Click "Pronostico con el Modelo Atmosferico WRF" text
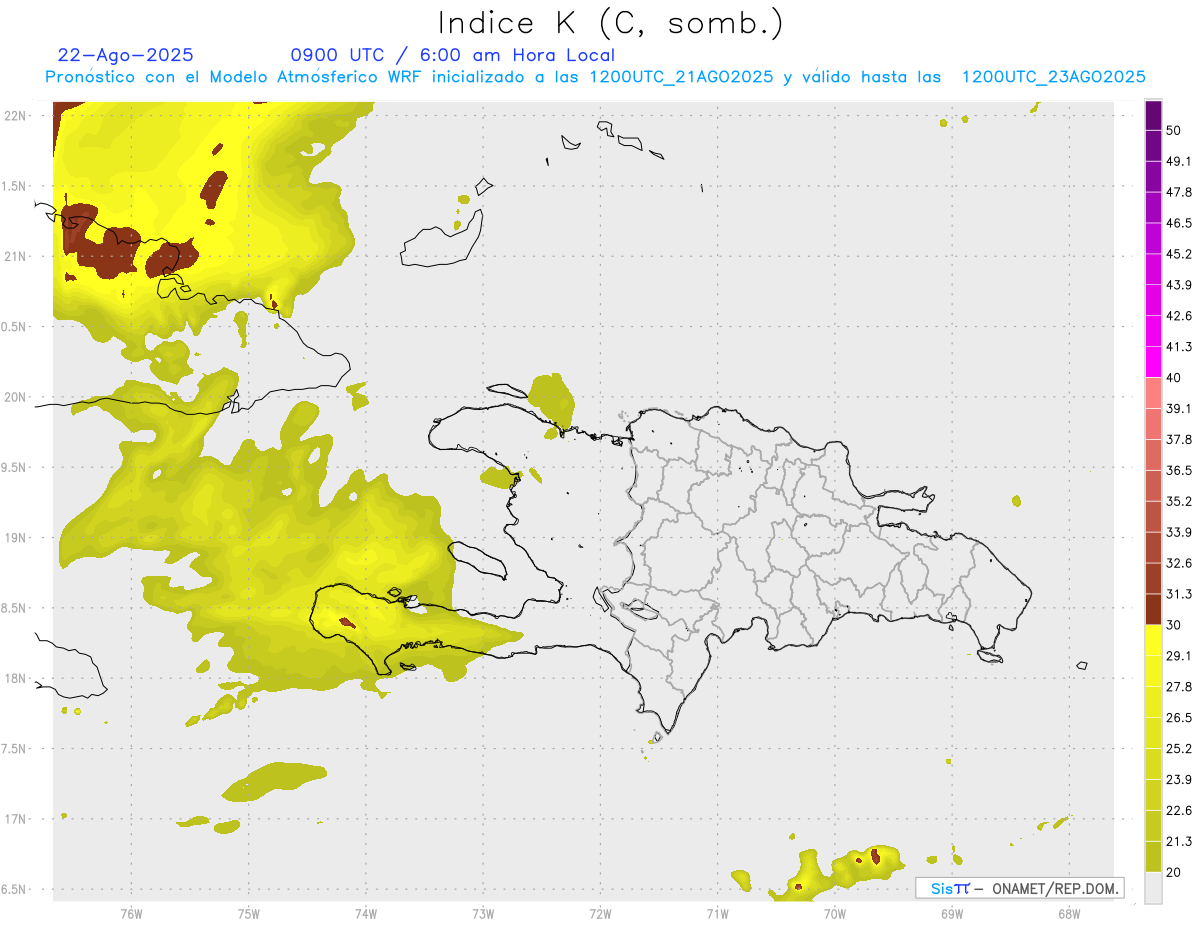 coord(235,77)
